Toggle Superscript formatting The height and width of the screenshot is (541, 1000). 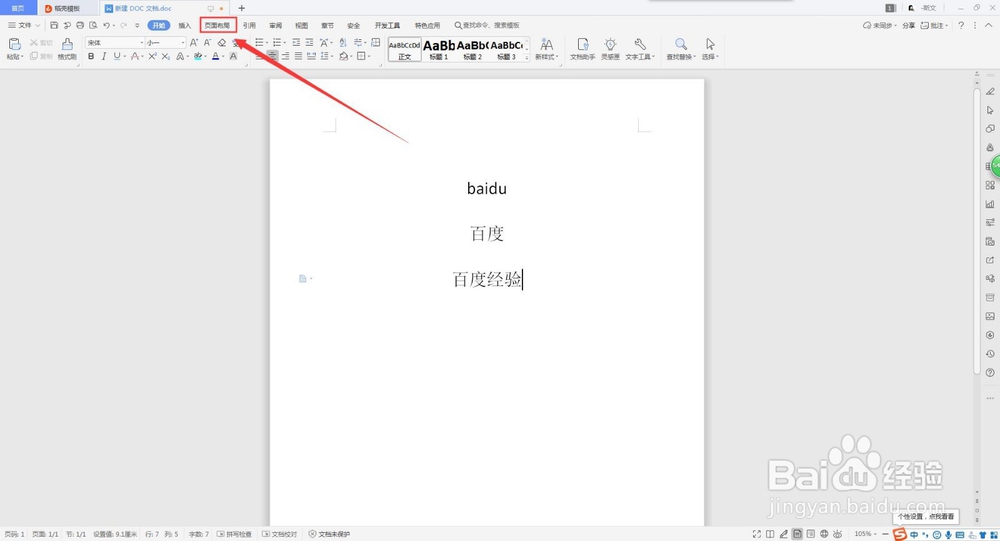point(152,56)
